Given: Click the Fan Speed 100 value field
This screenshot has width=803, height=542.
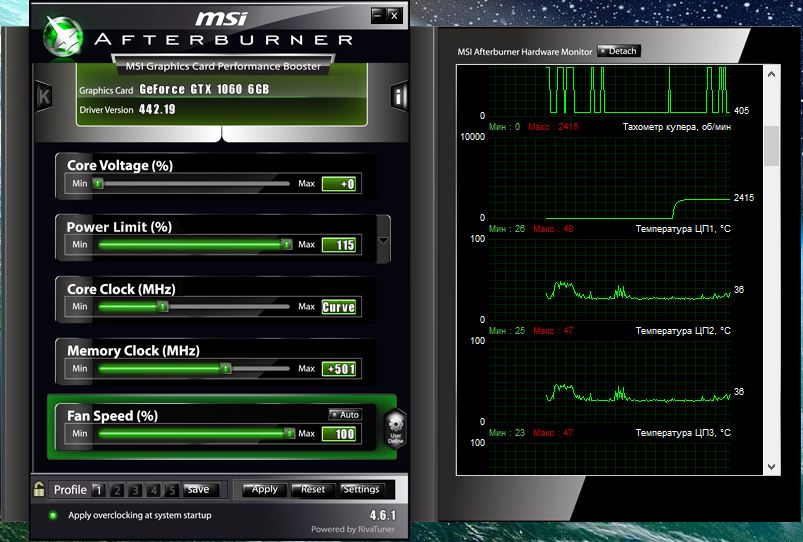Looking at the screenshot, I should click(341, 434).
